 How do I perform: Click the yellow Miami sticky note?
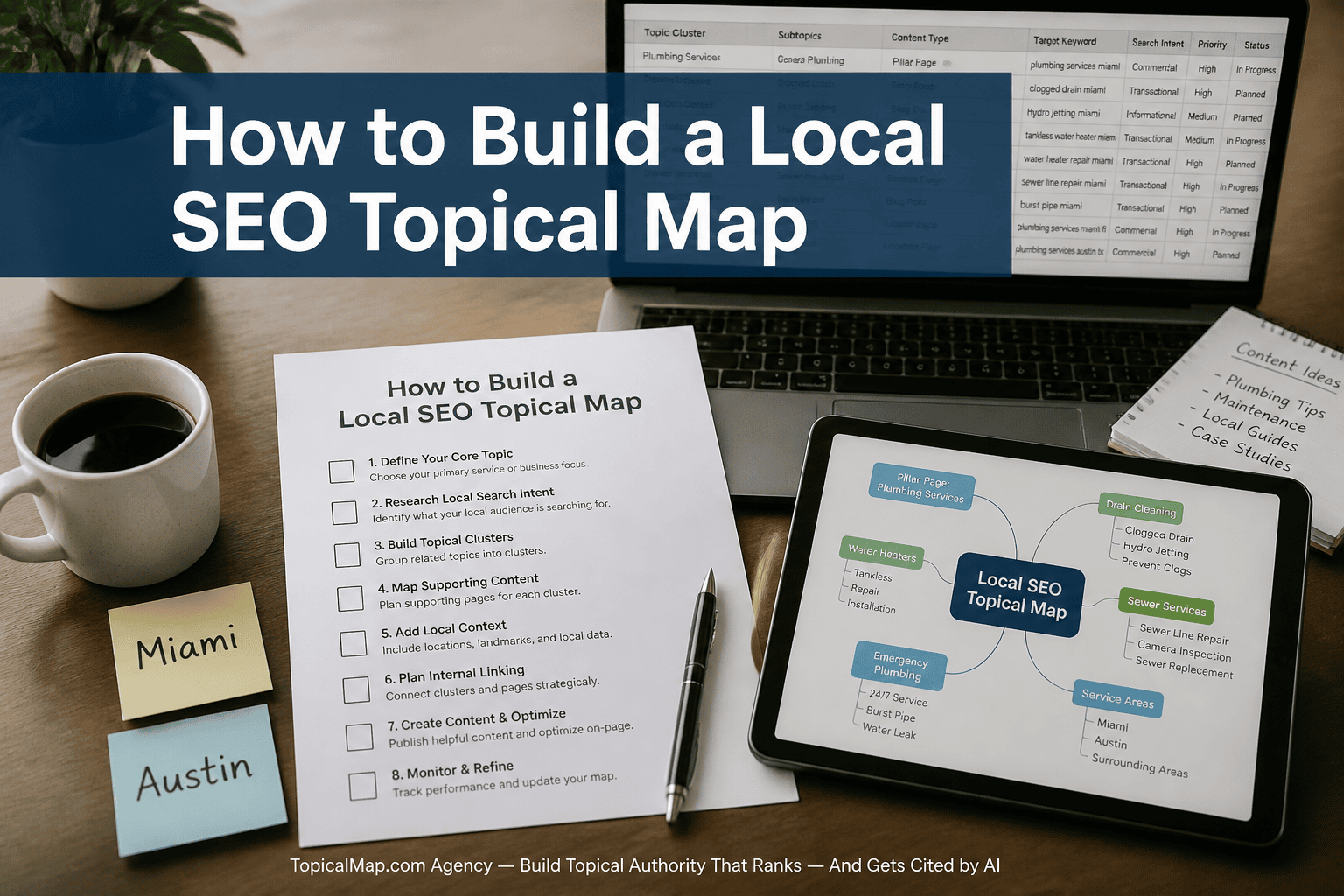click(190, 650)
